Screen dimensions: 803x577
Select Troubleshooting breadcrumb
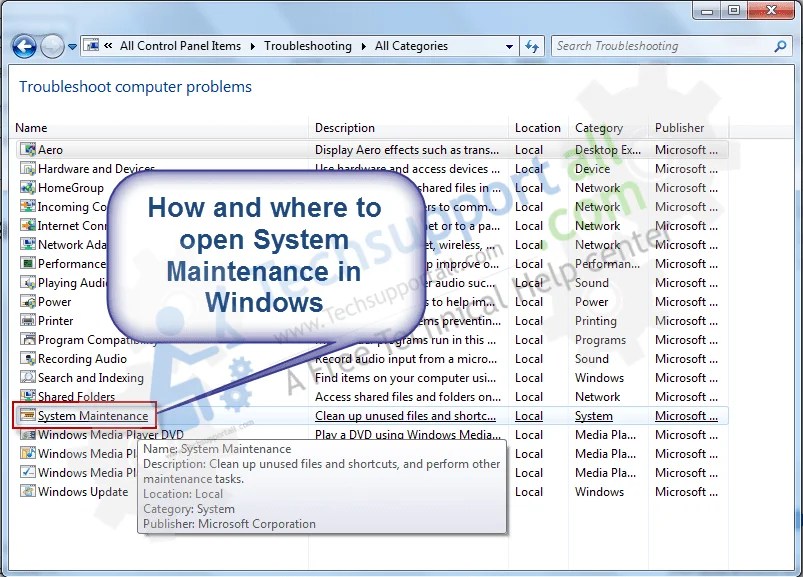coord(308,46)
